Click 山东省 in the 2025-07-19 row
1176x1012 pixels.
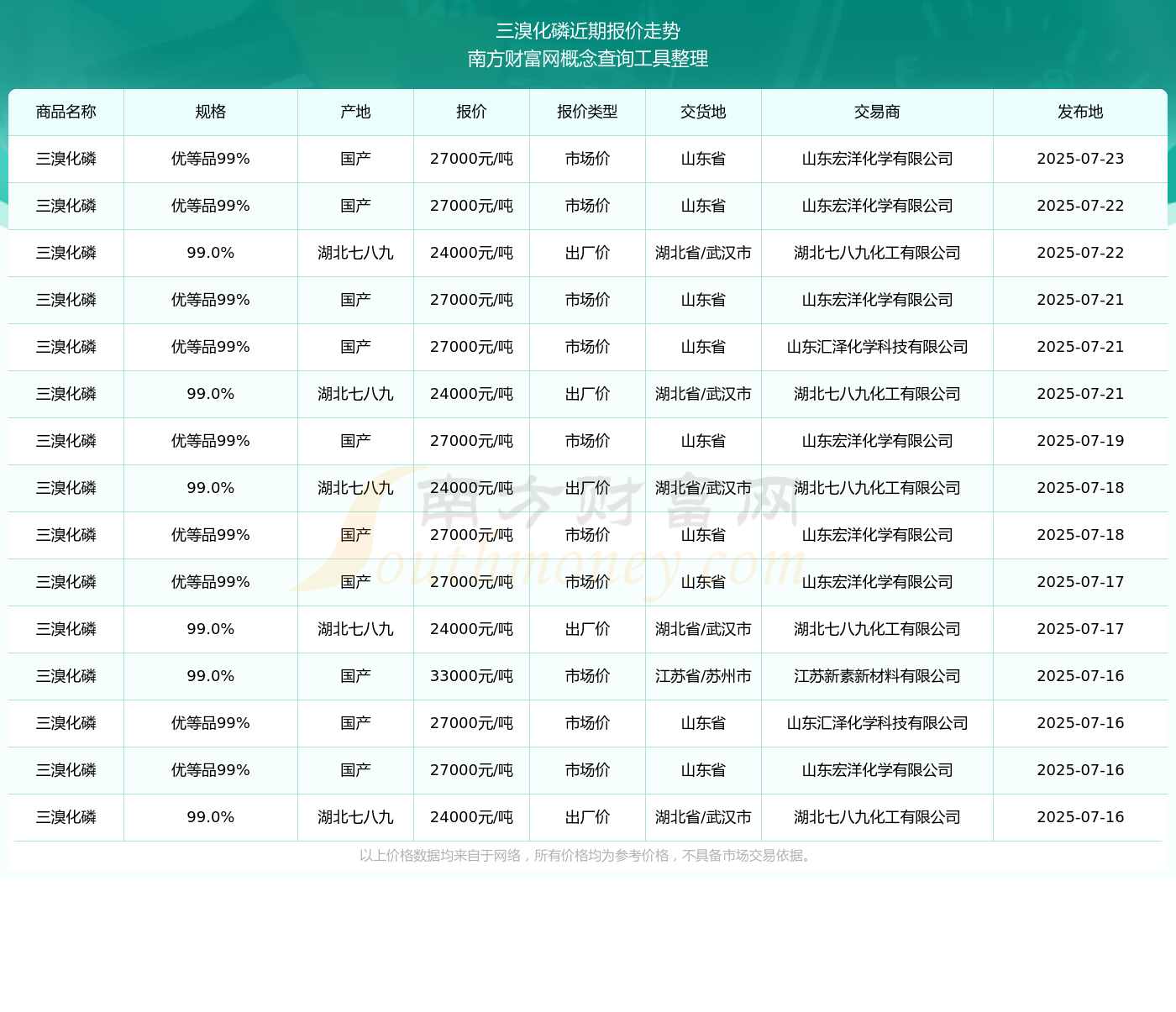click(x=704, y=441)
